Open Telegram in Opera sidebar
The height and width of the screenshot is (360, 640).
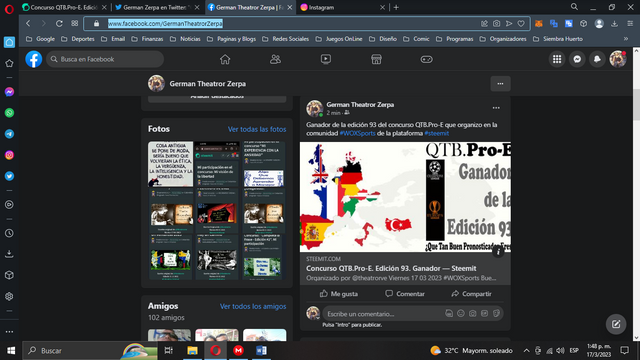[x=9, y=134]
